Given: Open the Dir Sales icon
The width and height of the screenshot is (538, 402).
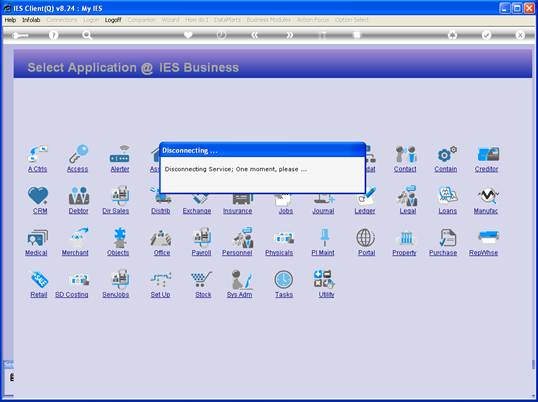Looking at the screenshot, I should 120,195.
